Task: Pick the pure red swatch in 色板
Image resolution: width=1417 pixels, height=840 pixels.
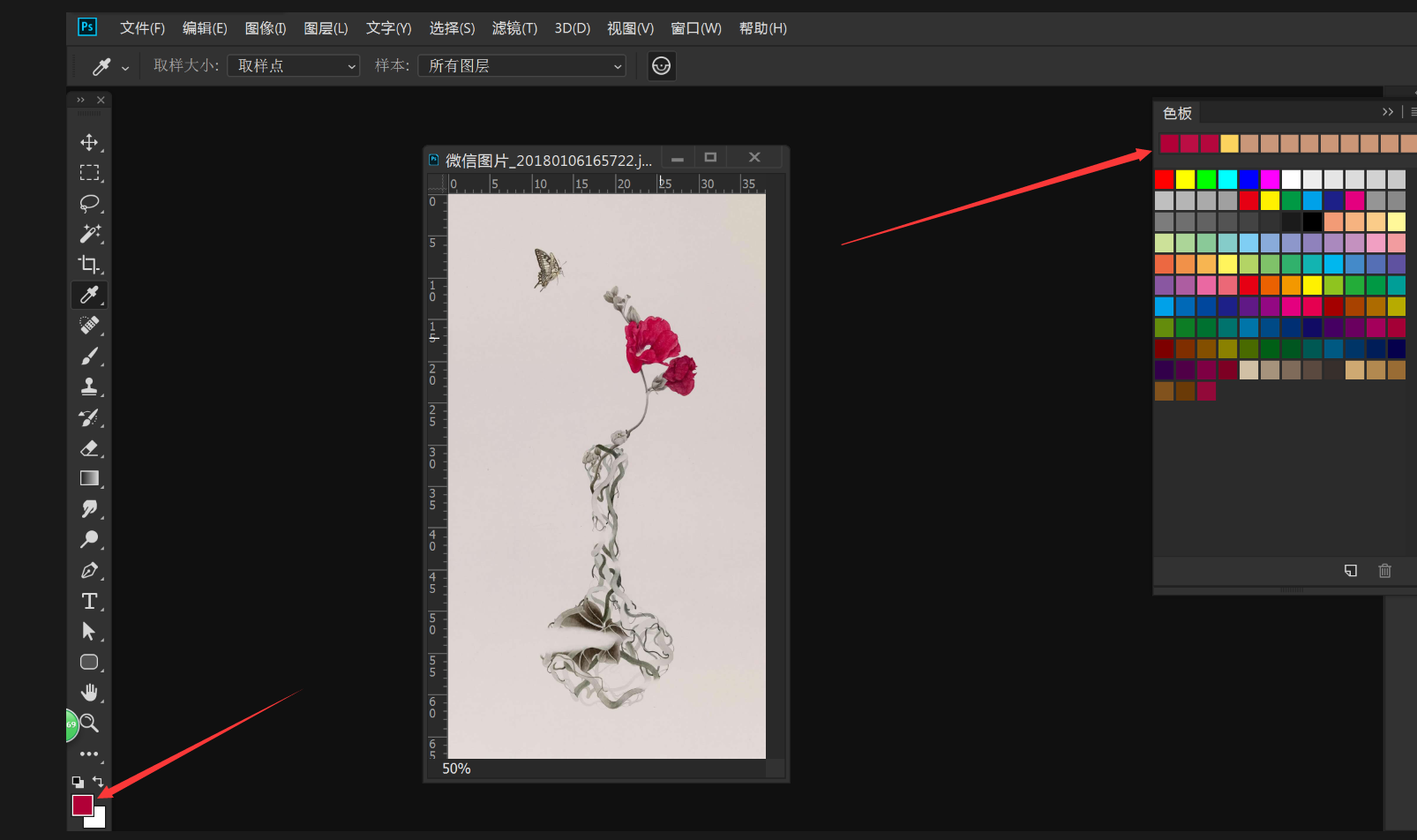Action: pyautogui.click(x=1165, y=180)
